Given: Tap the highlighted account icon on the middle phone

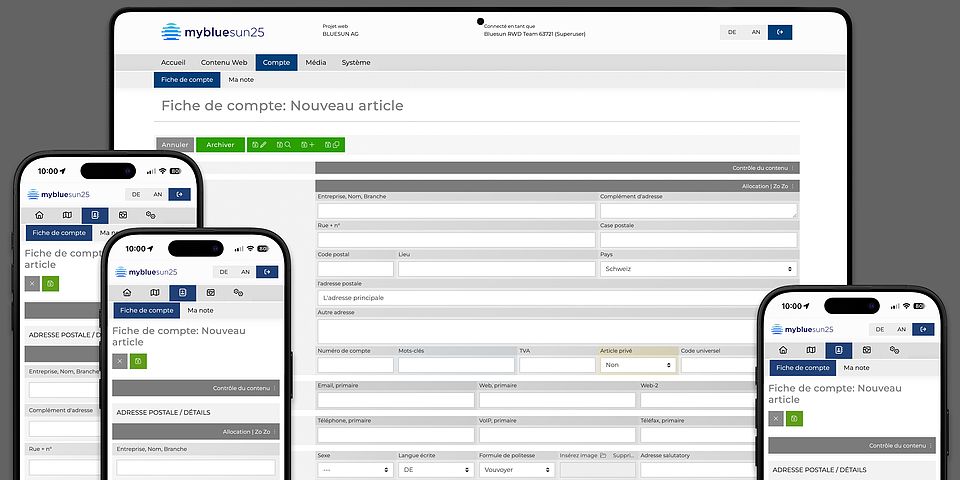Looking at the screenshot, I should tap(182, 293).
